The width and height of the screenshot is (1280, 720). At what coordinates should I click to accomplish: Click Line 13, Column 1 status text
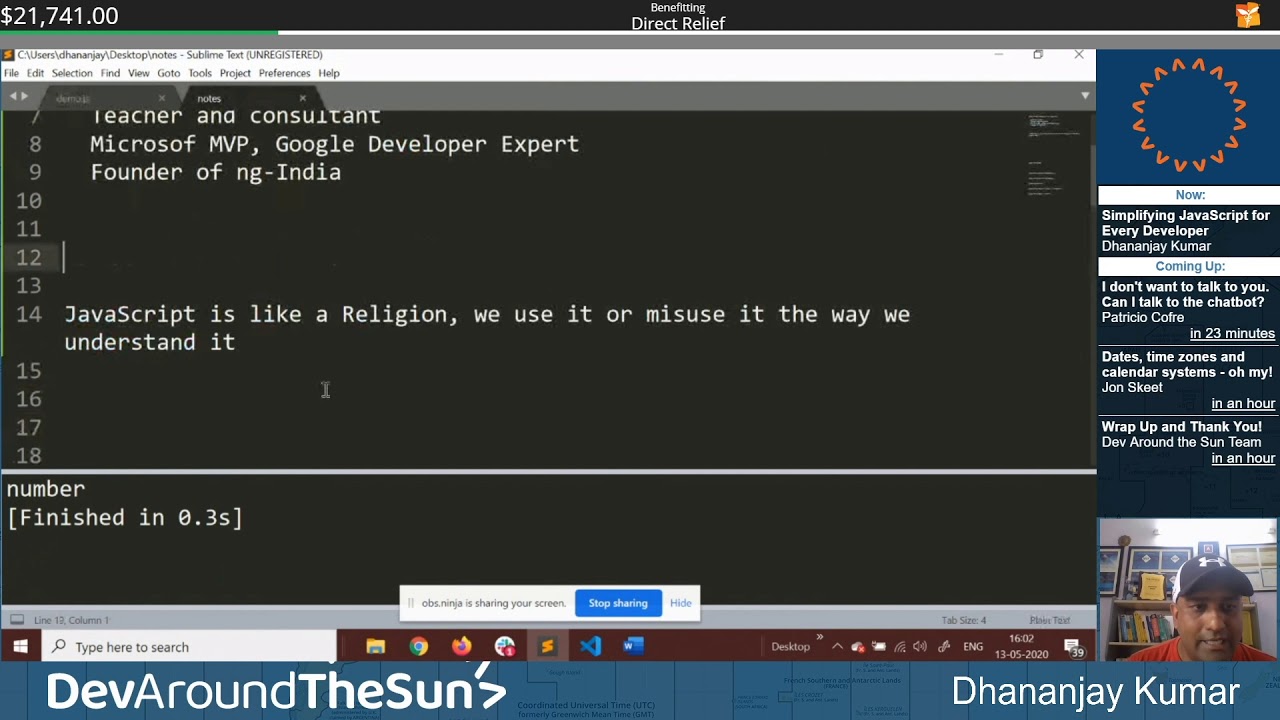(x=71, y=620)
